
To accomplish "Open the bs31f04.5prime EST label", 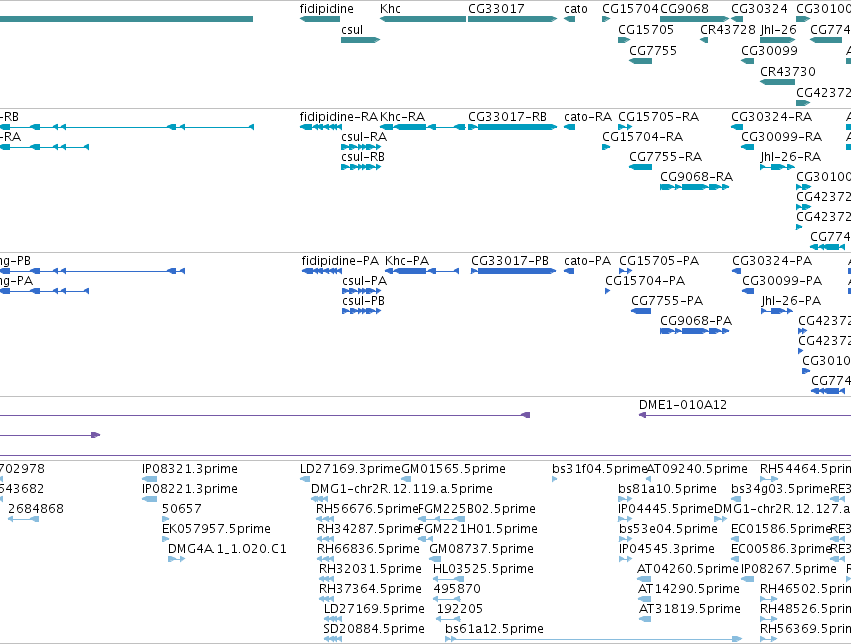I will pyautogui.click(x=599, y=469).
